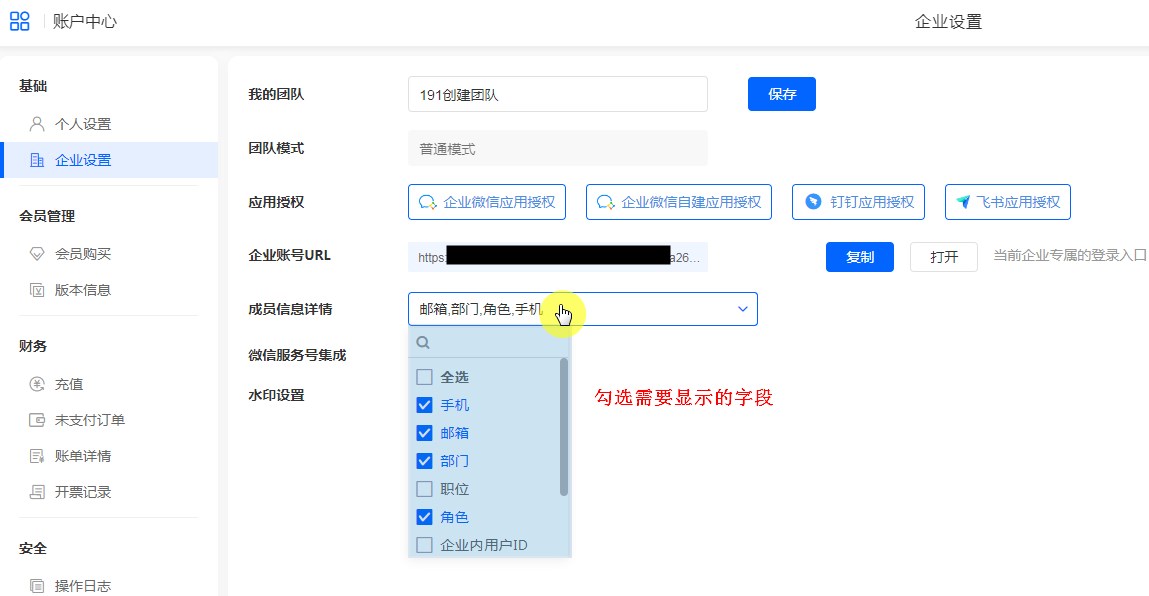Collapse the 成员信息详情 dropdown arrow

coord(743,309)
